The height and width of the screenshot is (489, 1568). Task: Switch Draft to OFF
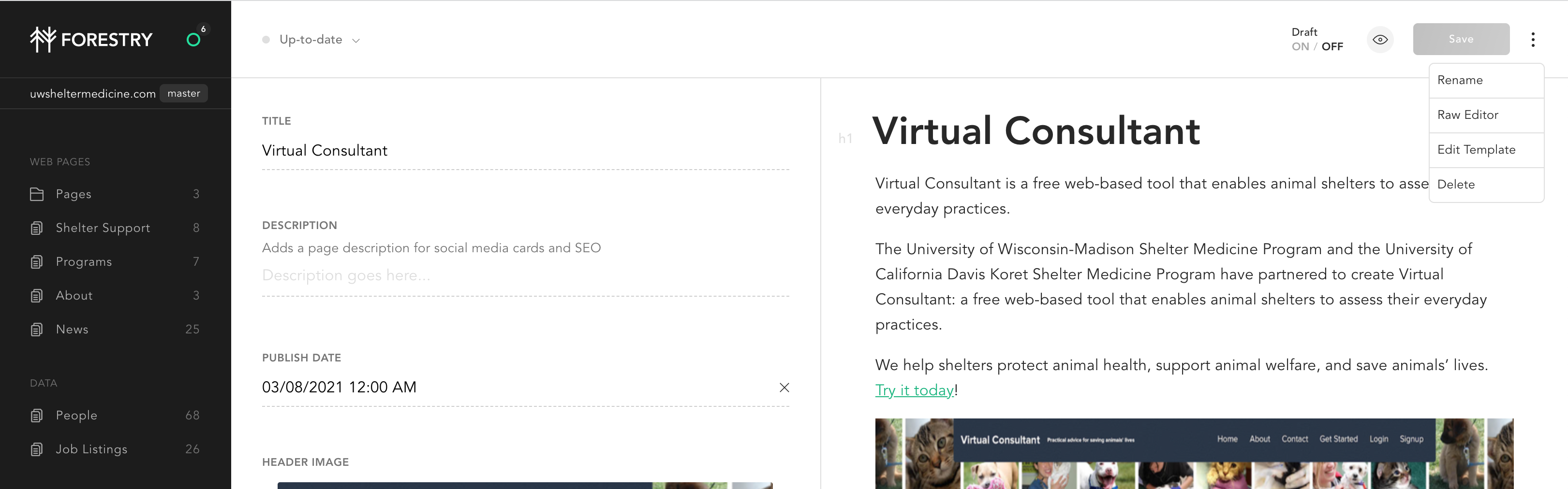[1332, 47]
